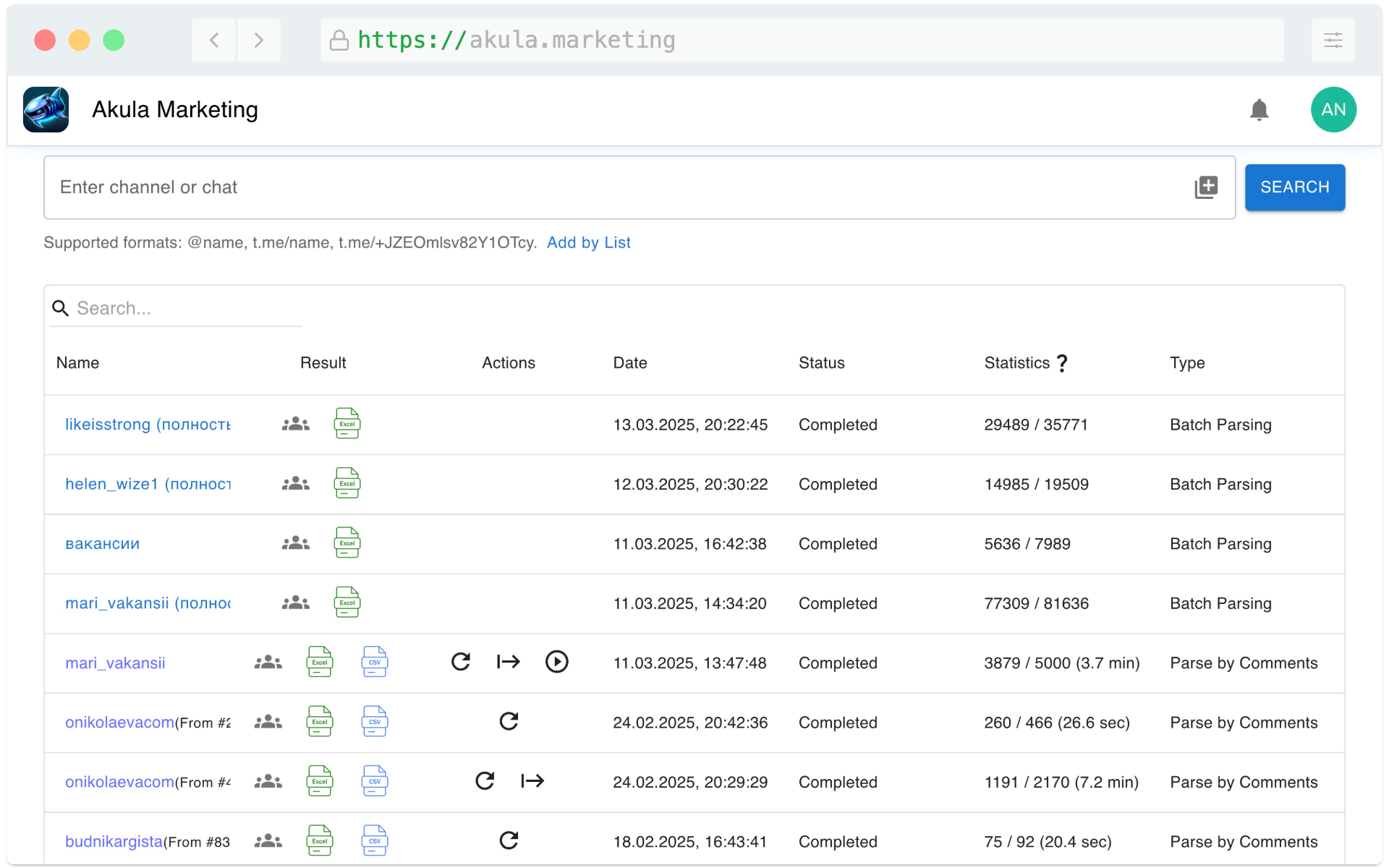This screenshot has width=1389, height=868.
Task: Click statistics value 29489 / 35771
Action: pyautogui.click(x=1036, y=425)
